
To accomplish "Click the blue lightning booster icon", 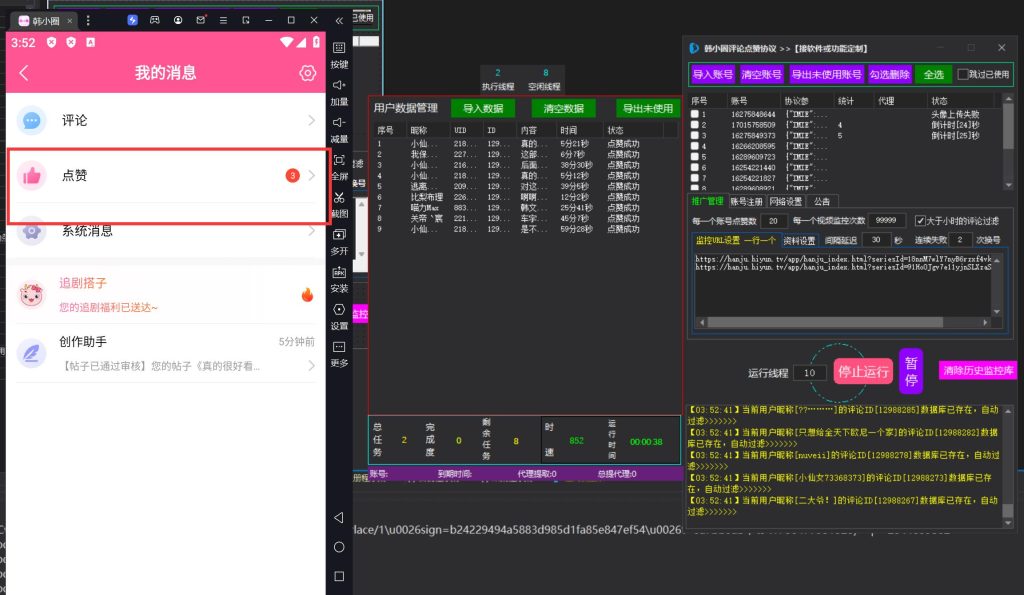I will pos(132,20).
